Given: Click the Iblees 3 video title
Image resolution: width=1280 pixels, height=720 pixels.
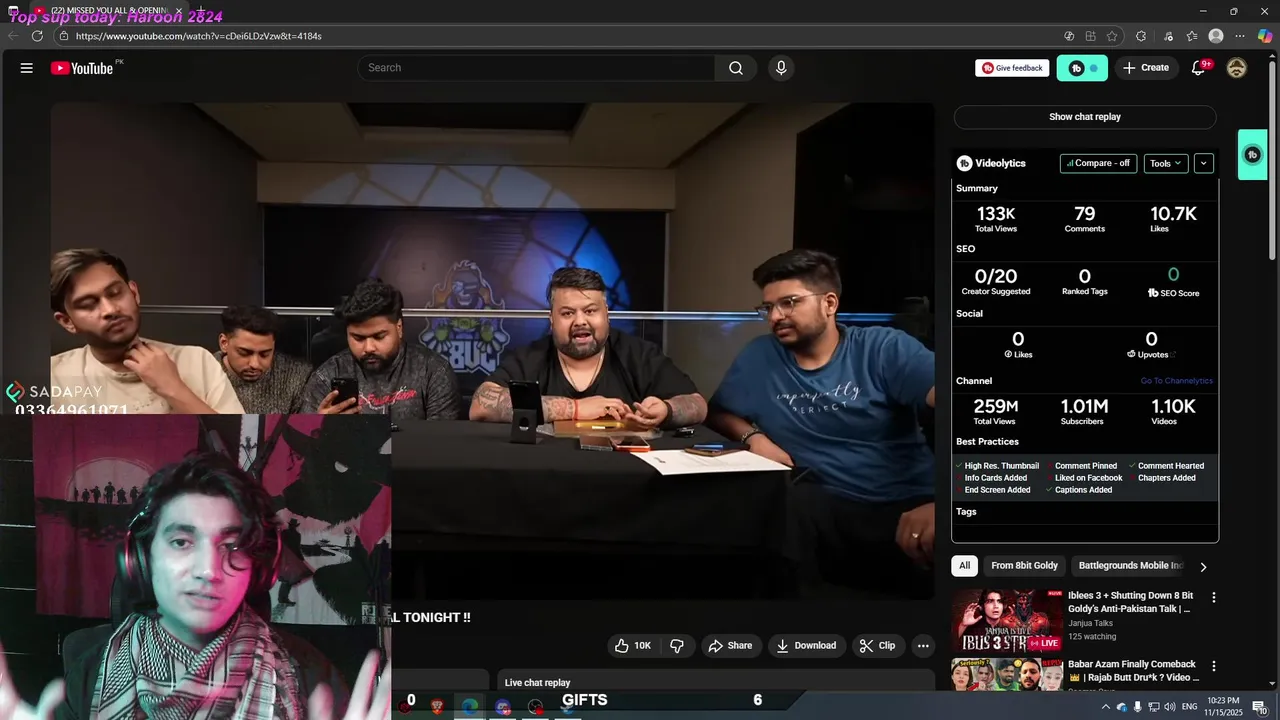Looking at the screenshot, I should [x=1130, y=602].
